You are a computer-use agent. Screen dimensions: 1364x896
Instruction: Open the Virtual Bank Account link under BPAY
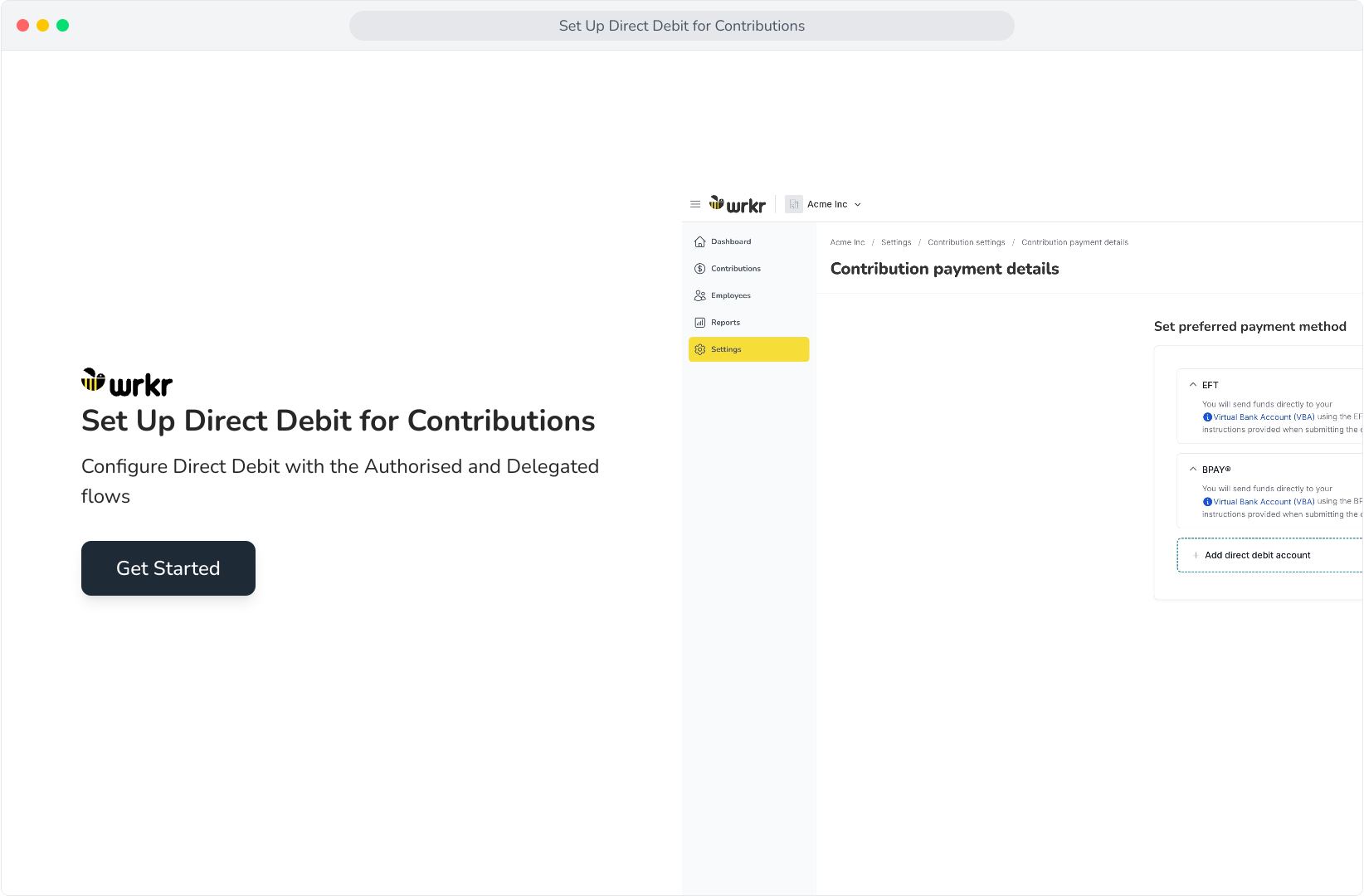click(x=1264, y=502)
